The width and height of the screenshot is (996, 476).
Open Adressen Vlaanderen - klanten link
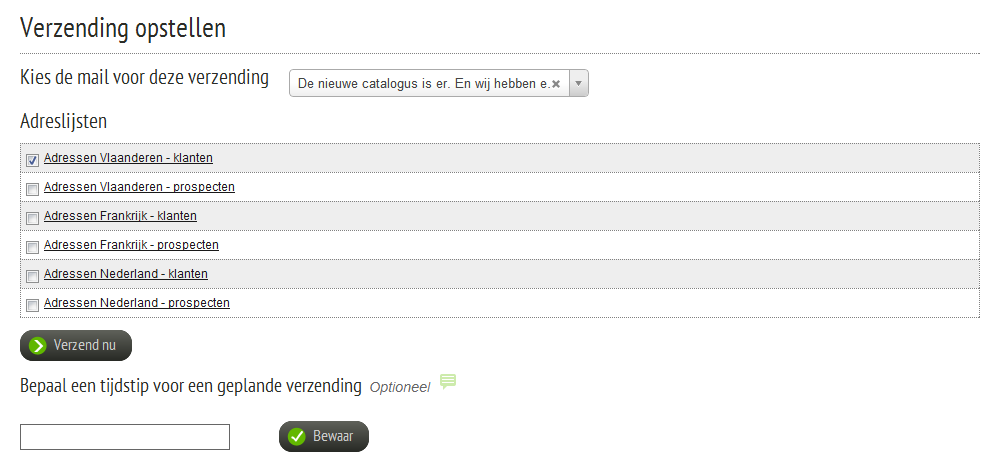point(128,158)
